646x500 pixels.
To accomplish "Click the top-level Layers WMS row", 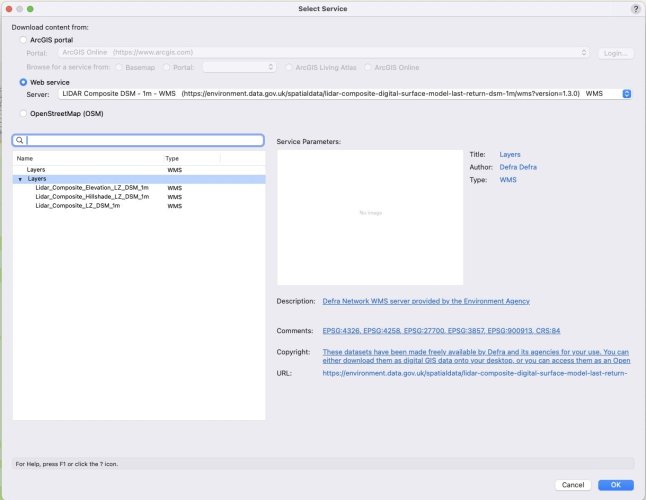I will (42, 170).
